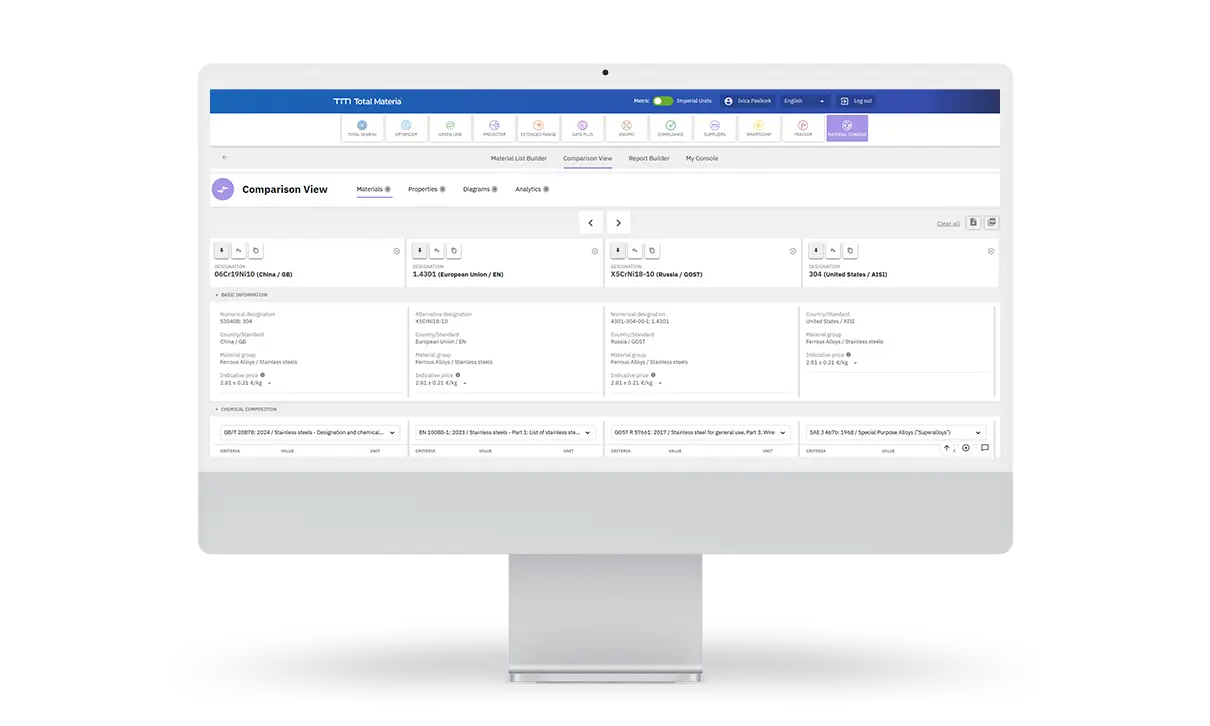Expand the Indicative price details for 06Cr19Ni10
This screenshot has width=1210, height=726.
coord(268,383)
